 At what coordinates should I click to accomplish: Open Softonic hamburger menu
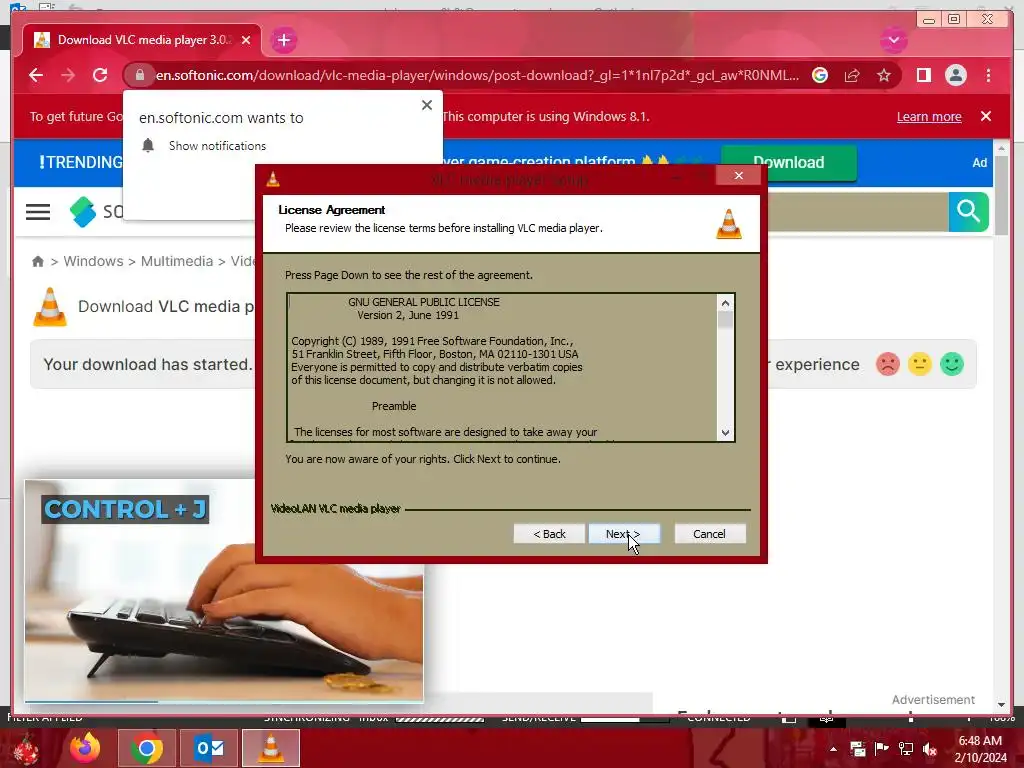pos(38,212)
